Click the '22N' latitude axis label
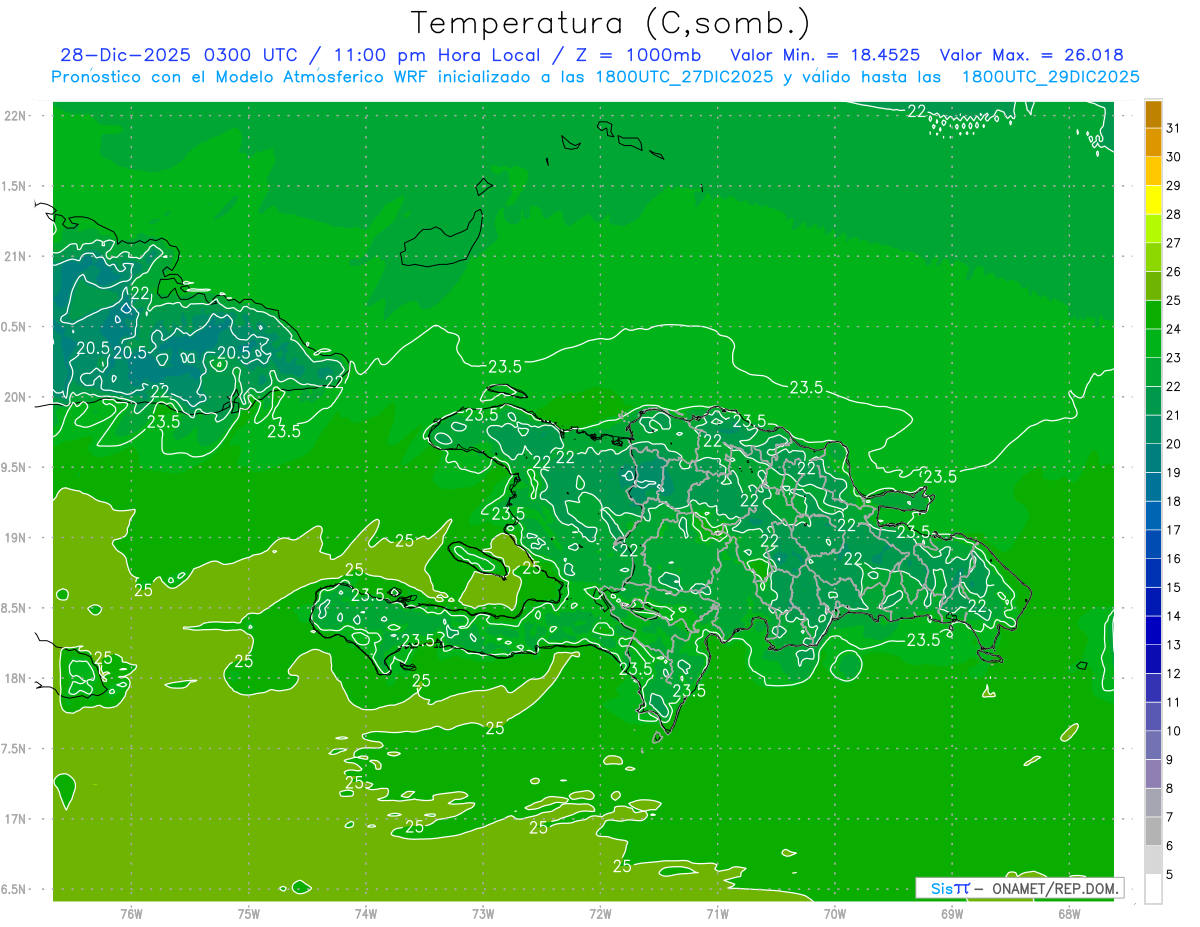 16,116
